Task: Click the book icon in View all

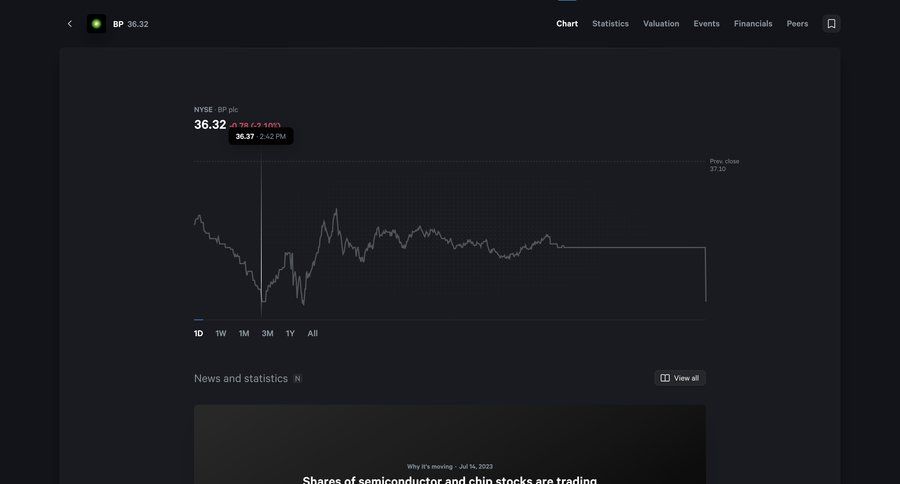Action: pyautogui.click(x=665, y=378)
